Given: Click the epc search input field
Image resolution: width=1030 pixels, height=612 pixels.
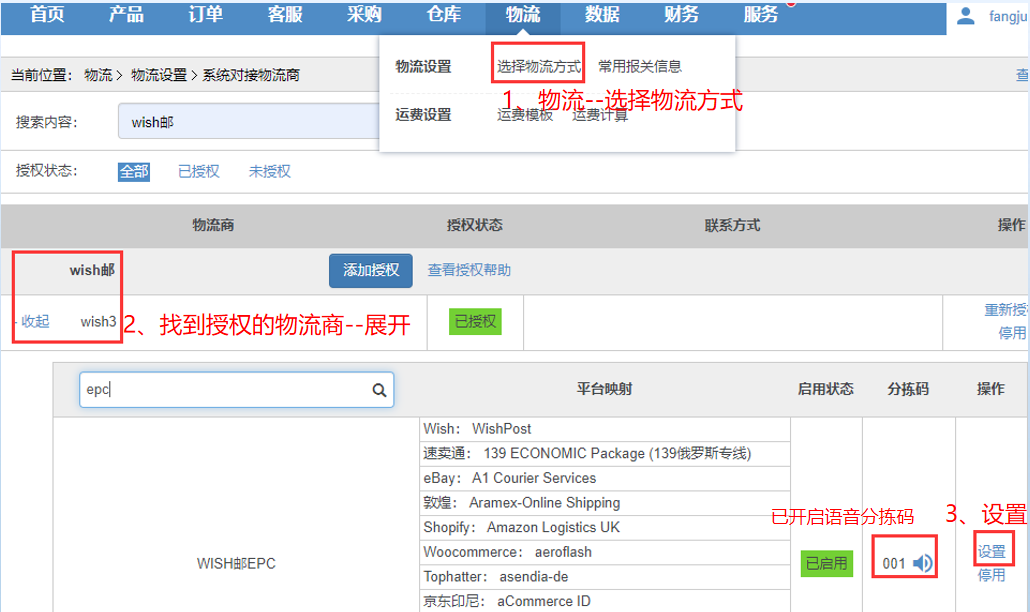Looking at the screenshot, I should point(236,390).
